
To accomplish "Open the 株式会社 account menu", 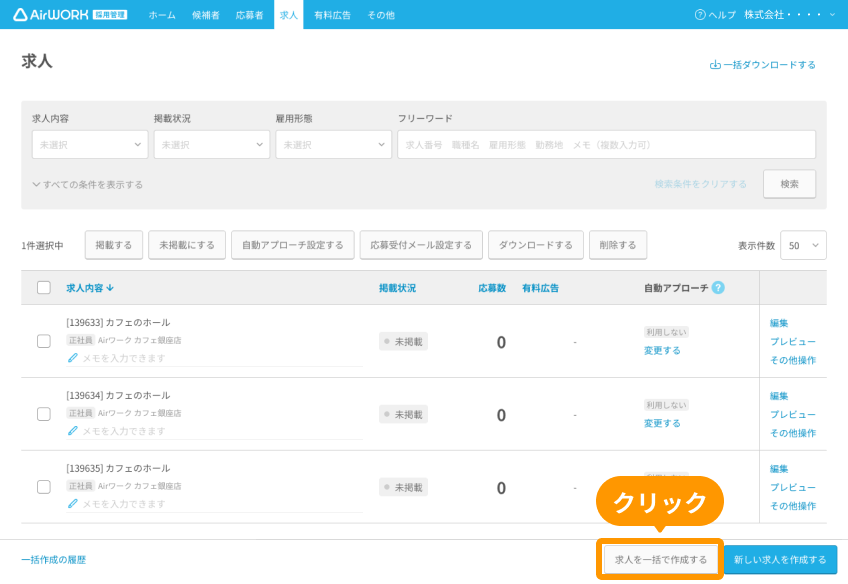I will (x=790, y=15).
